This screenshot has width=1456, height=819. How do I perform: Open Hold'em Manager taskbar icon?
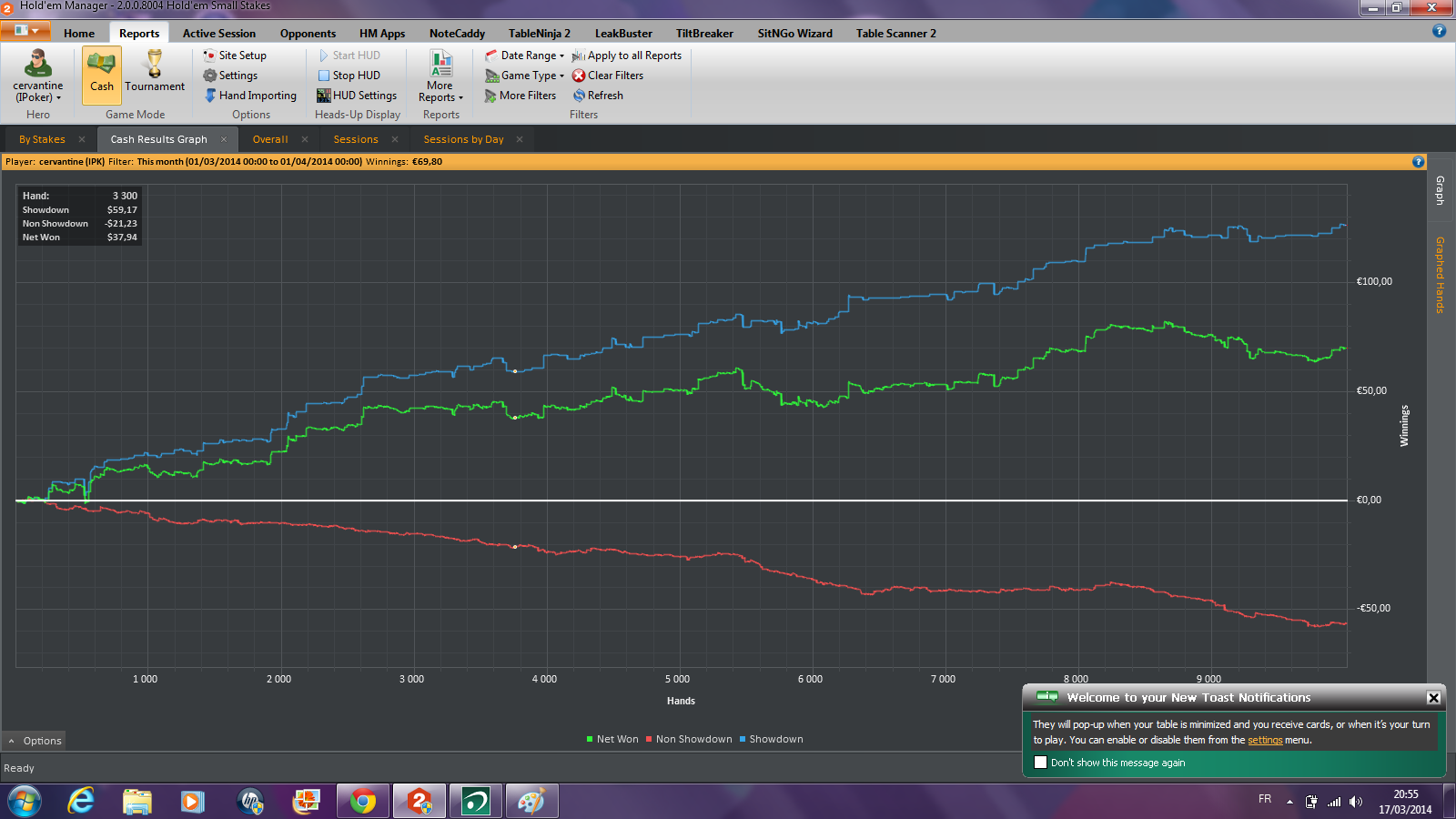(420, 802)
